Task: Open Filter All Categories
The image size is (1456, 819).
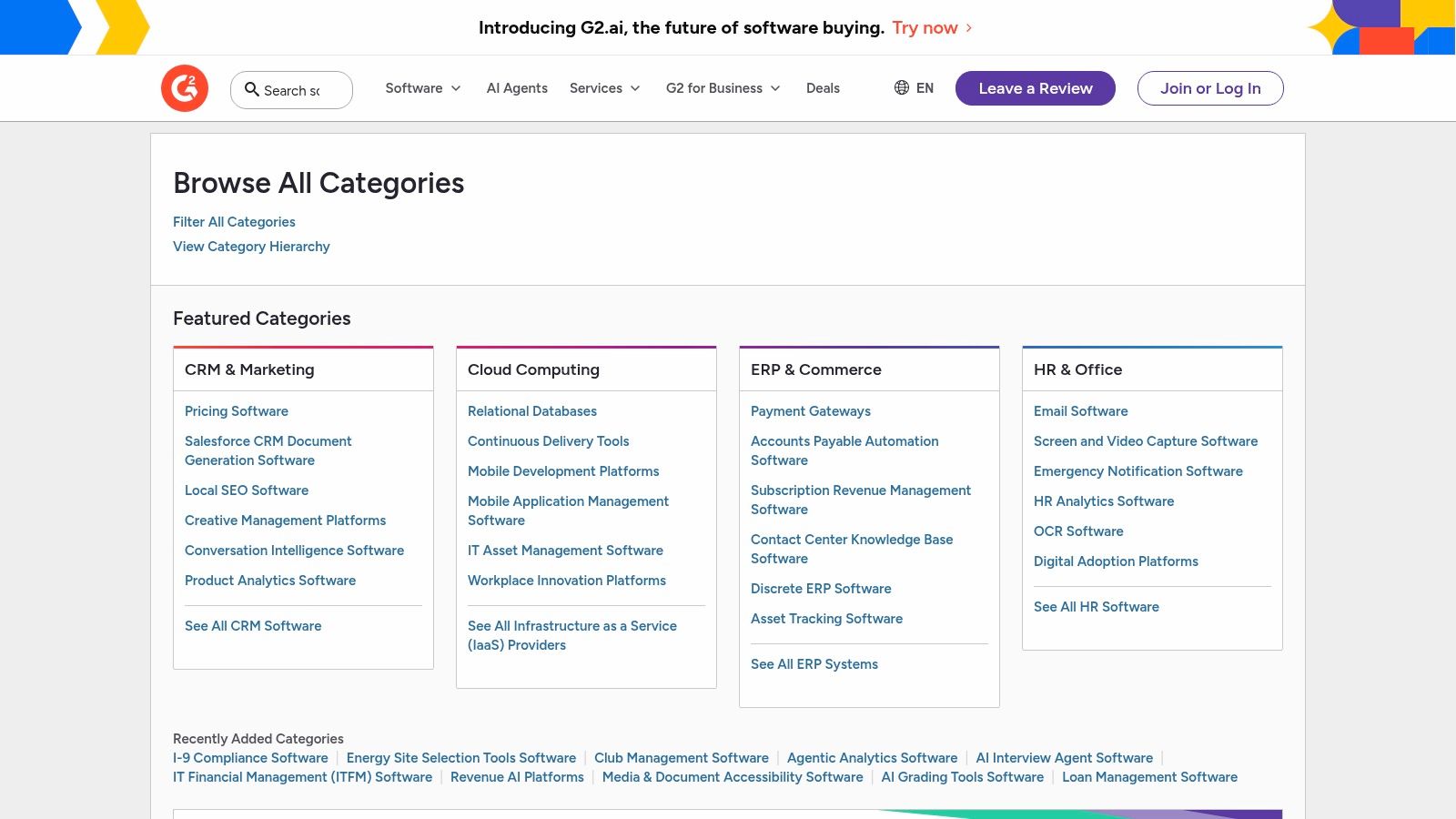Action: 234,221
